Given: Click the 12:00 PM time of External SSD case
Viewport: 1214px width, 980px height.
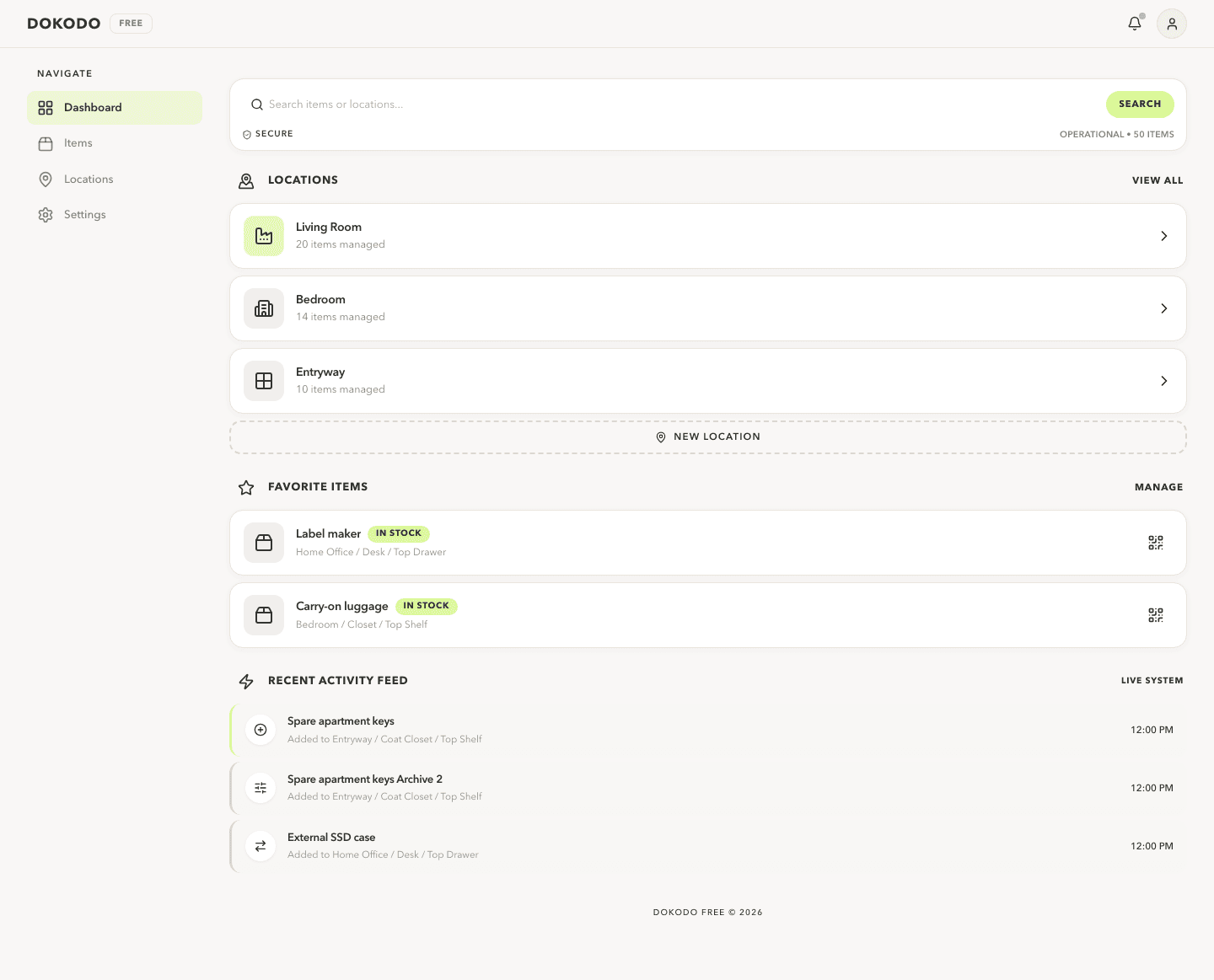Looking at the screenshot, I should [1152, 846].
